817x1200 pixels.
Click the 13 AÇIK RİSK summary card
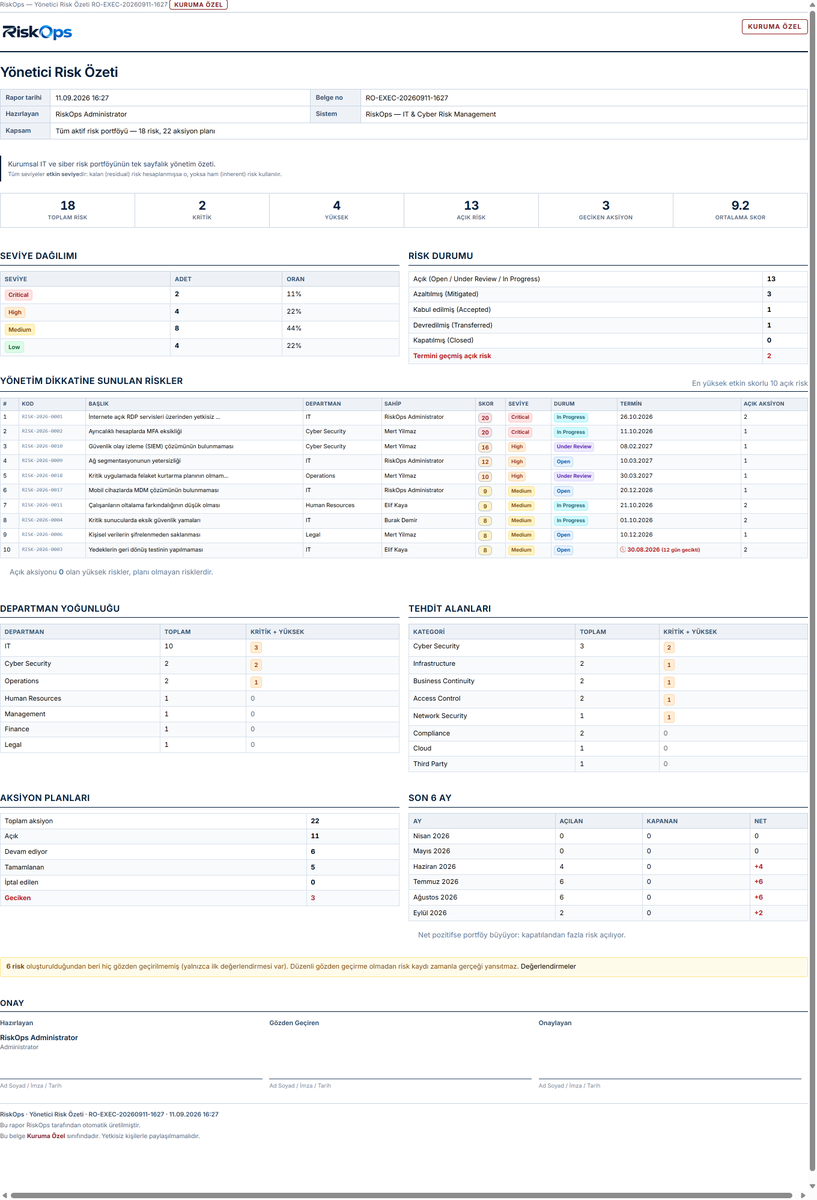[x=471, y=209]
